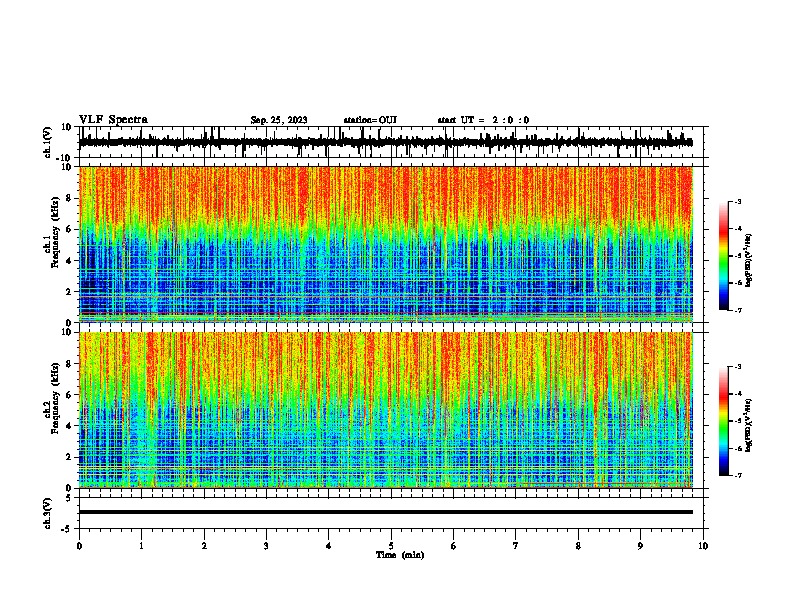Click the time axis tick label "9"
This screenshot has height=612, width=792.
coord(640,546)
